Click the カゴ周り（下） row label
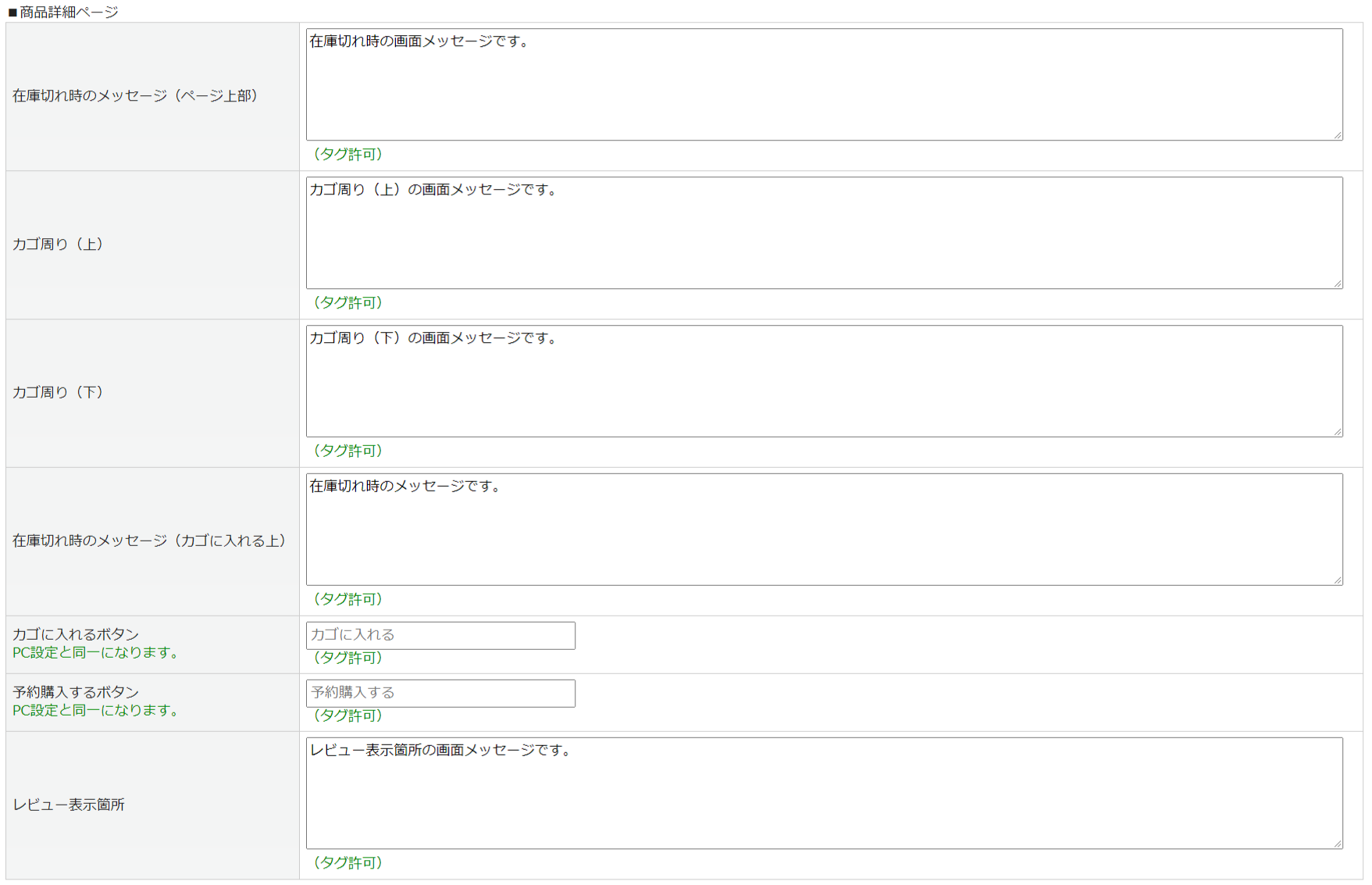Viewport: 1372px width, 885px height. tap(58, 392)
